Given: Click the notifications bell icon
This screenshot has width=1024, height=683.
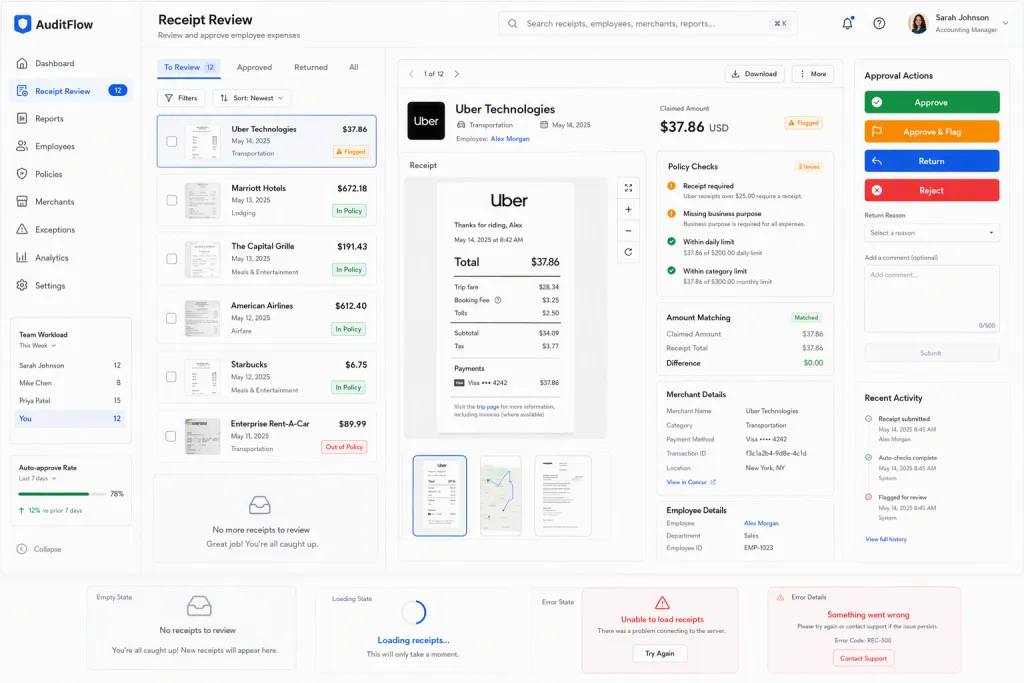Looking at the screenshot, I should pyautogui.click(x=847, y=23).
